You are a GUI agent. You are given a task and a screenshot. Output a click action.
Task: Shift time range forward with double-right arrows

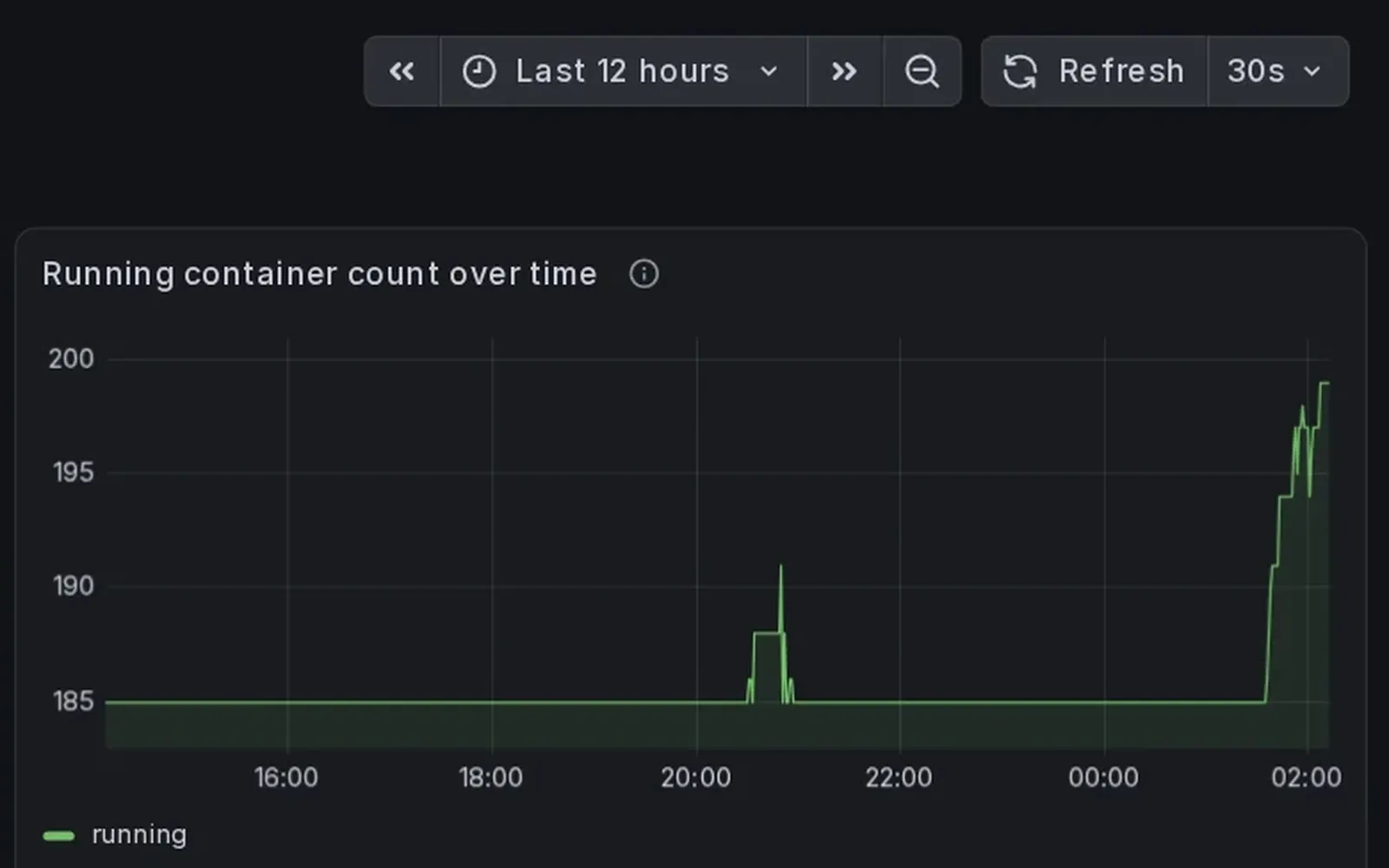pyautogui.click(x=845, y=71)
